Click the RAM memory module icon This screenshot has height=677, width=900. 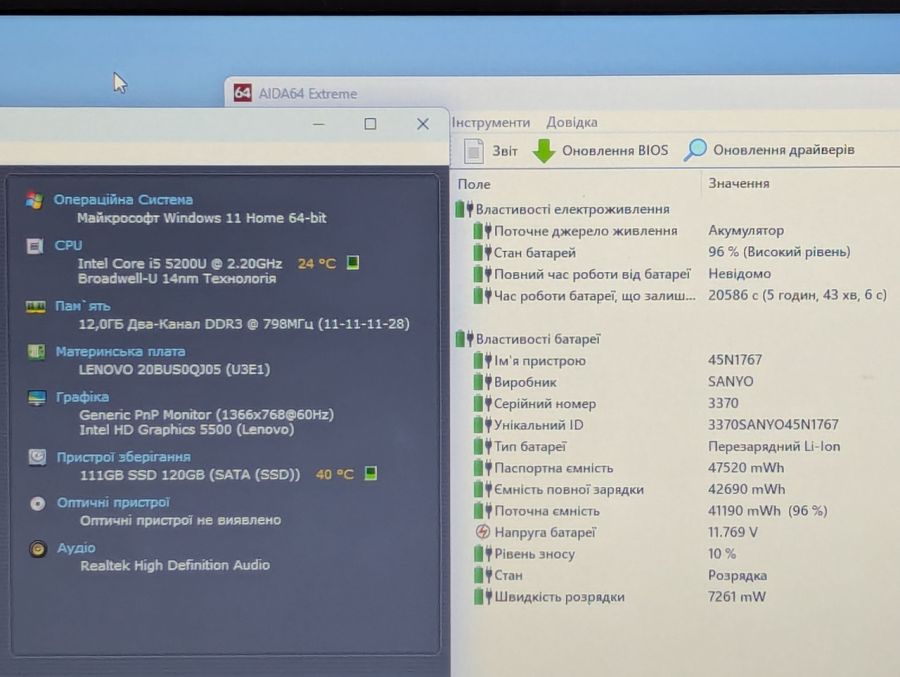(36, 307)
